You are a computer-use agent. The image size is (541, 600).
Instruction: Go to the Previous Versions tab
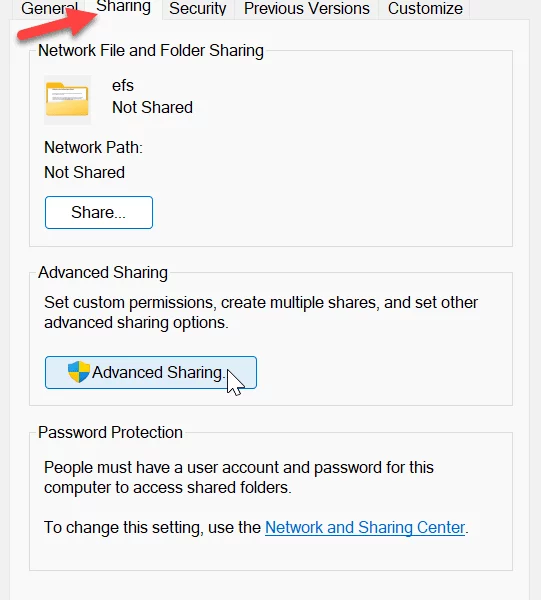pyautogui.click(x=306, y=9)
